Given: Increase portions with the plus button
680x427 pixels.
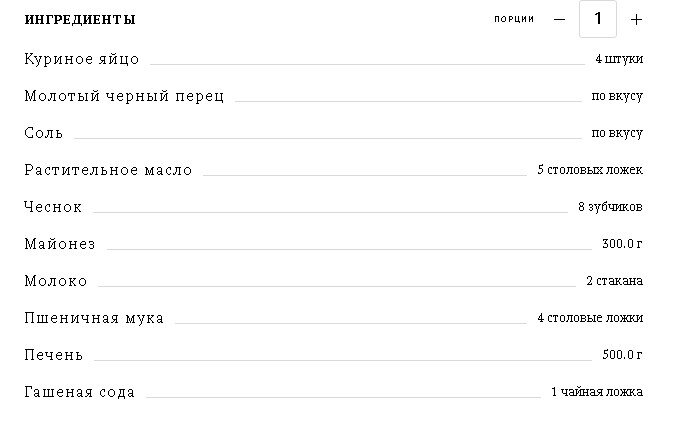Looking at the screenshot, I should coord(636,19).
